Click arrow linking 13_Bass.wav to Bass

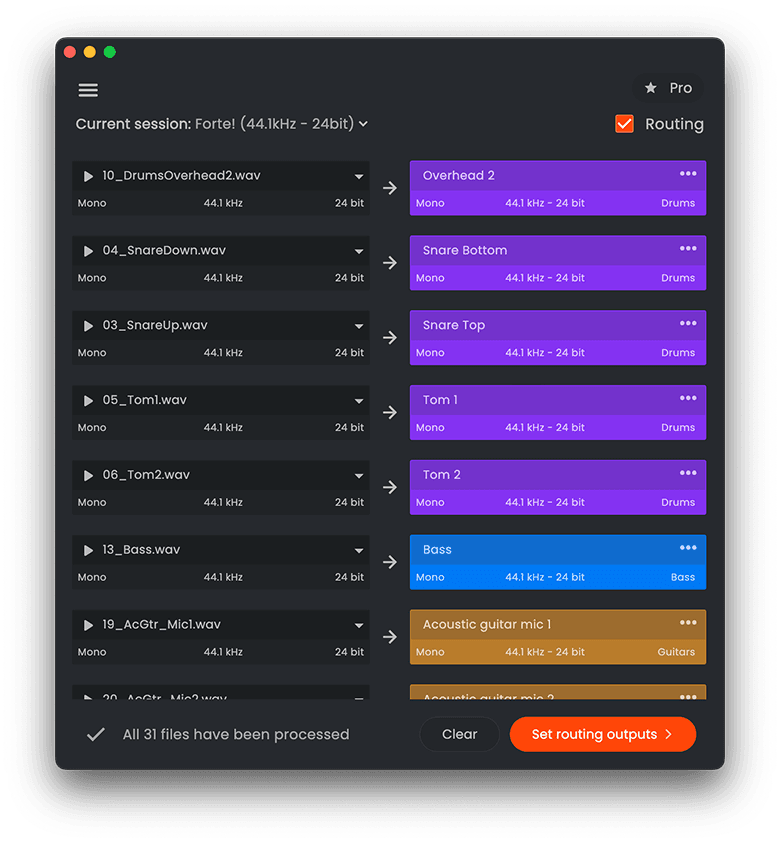390,562
